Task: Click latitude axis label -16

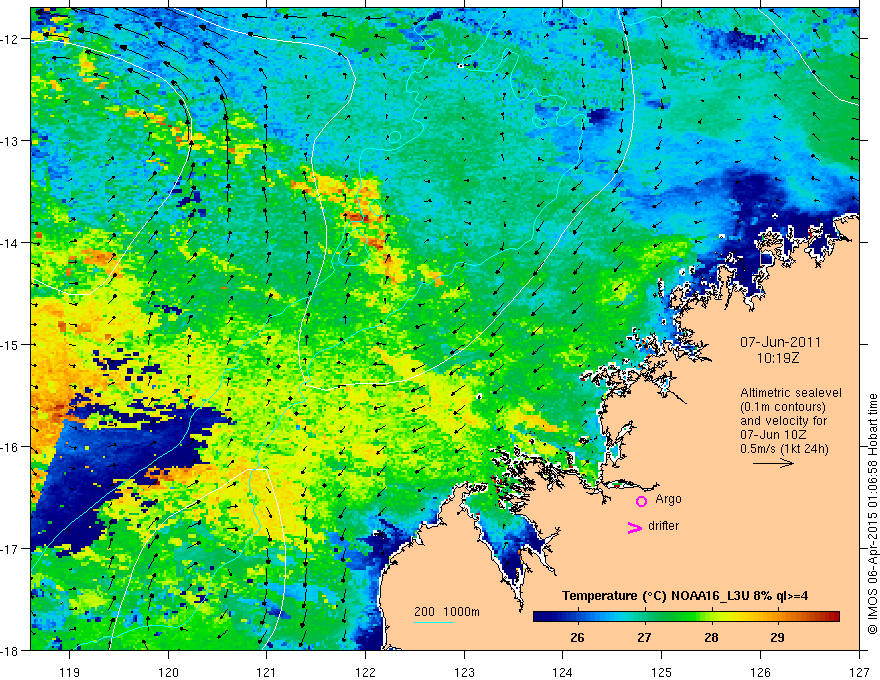Action: [x=10, y=447]
